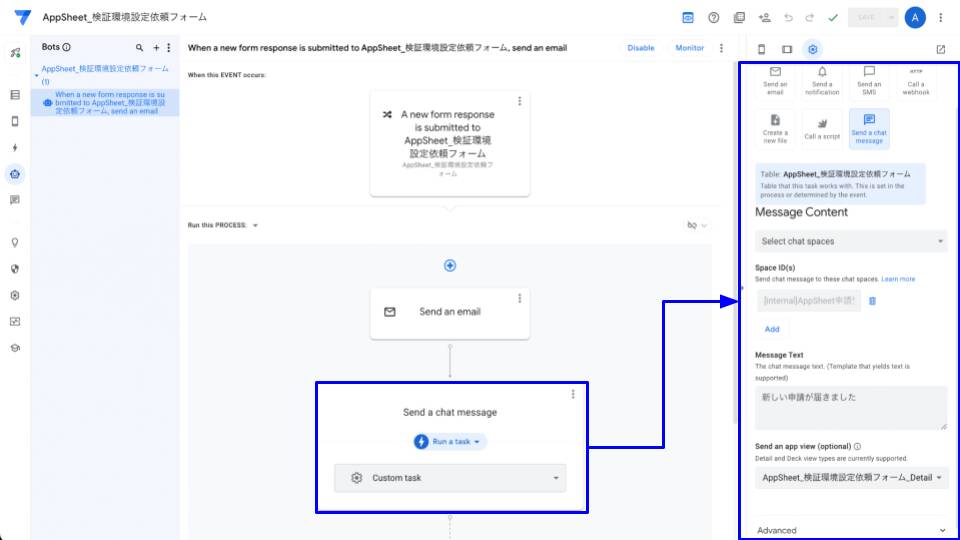Click the share add-person icon
960x540 pixels.
click(x=764, y=18)
